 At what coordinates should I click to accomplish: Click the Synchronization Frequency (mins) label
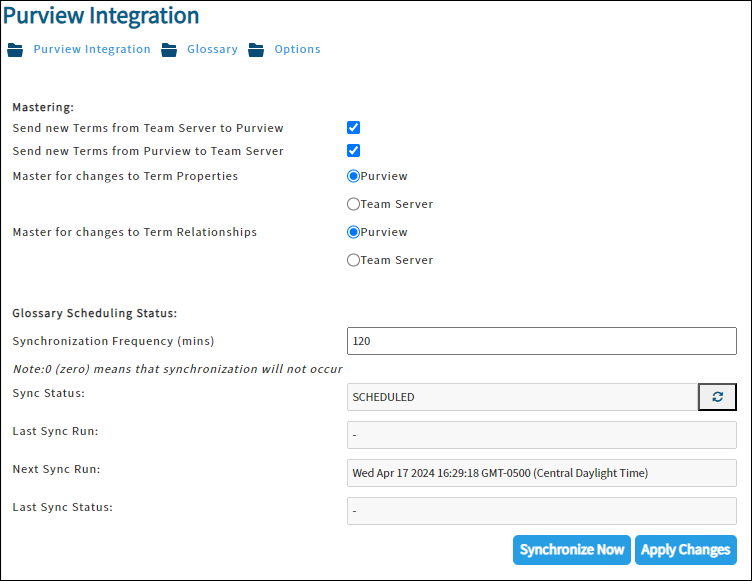113,341
